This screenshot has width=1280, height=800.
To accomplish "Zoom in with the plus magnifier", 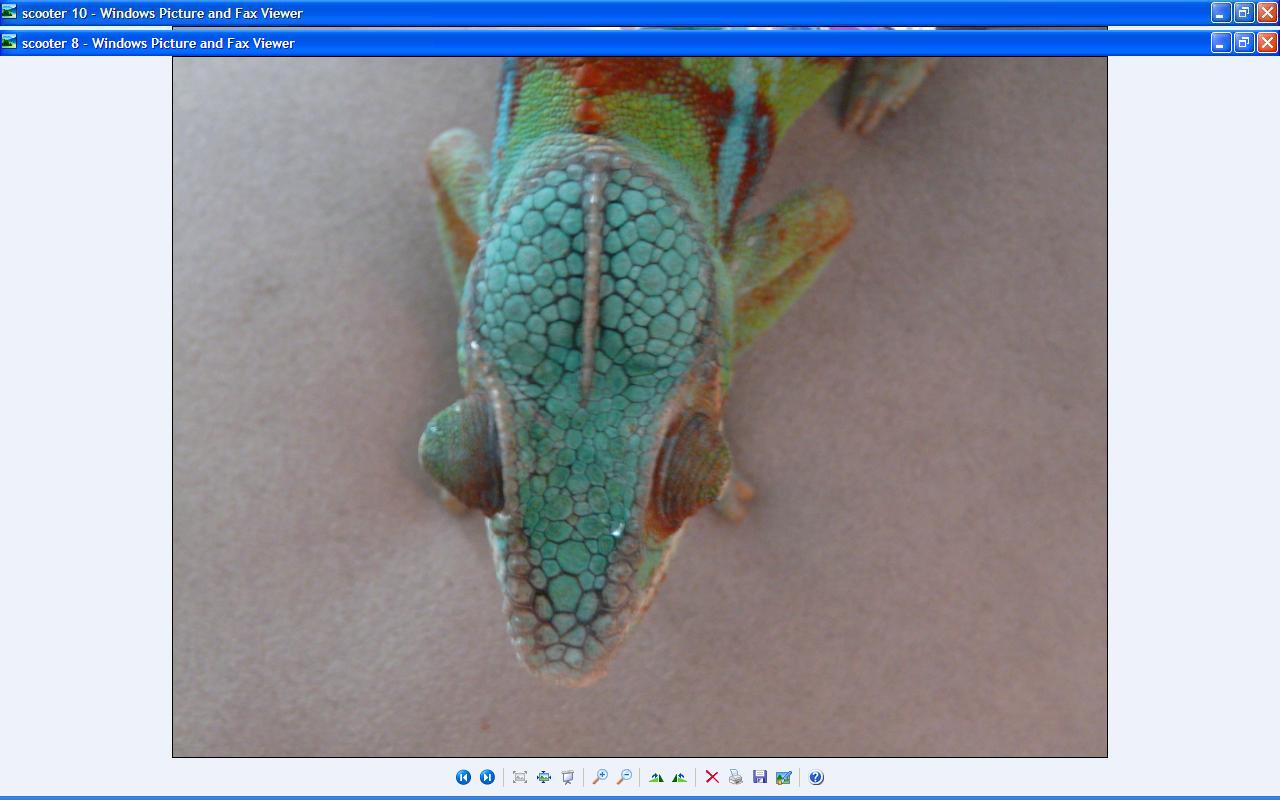I will tap(600, 777).
